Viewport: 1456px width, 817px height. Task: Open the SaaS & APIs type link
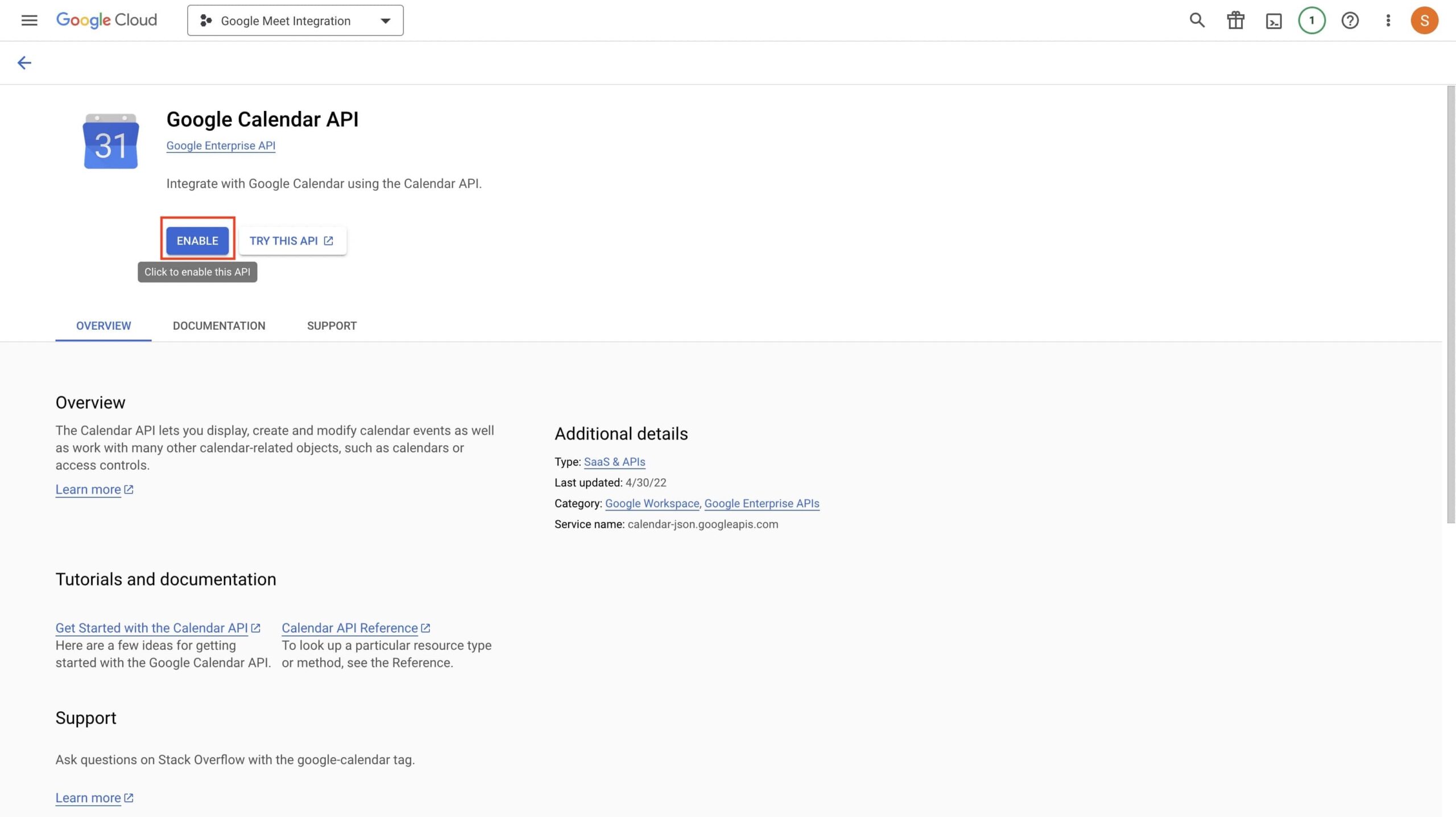coord(614,462)
